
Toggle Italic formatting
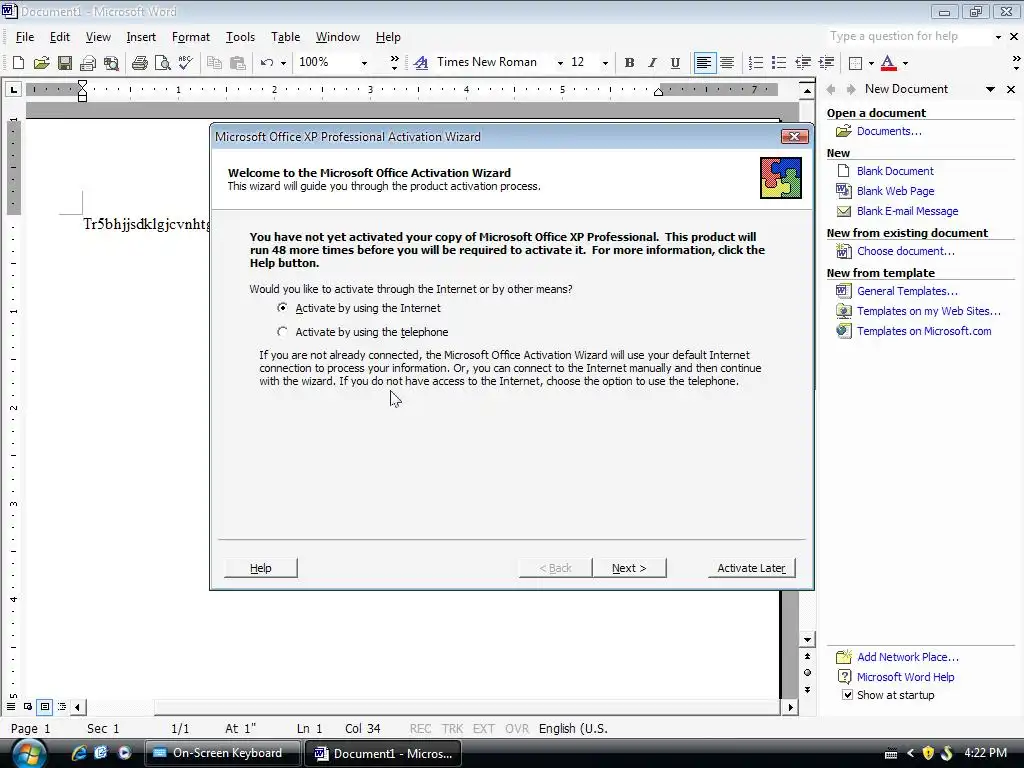(652, 63)
